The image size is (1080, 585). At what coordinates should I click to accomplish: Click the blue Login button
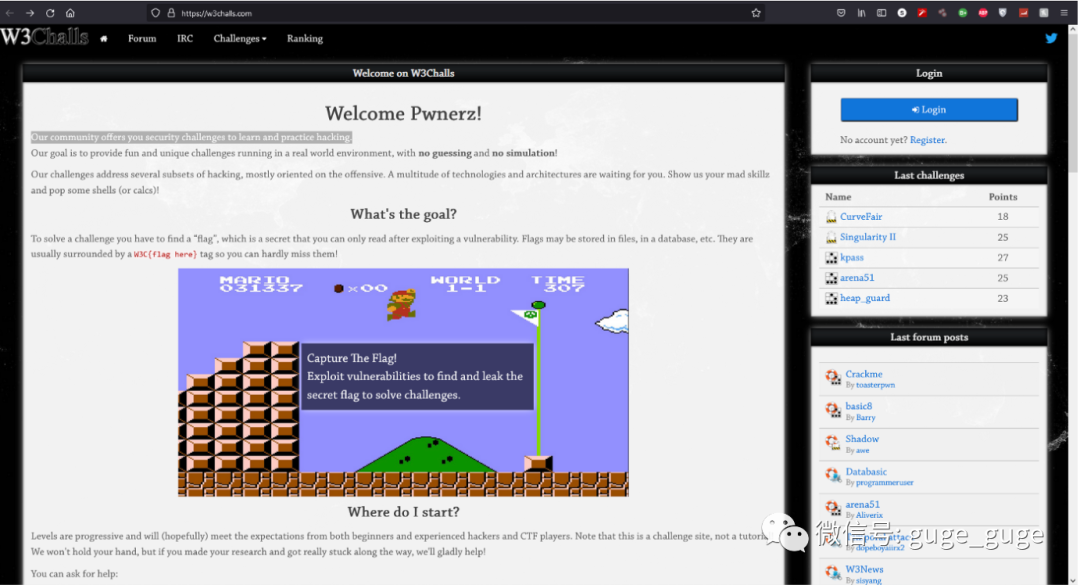click(x=928, y=110)
